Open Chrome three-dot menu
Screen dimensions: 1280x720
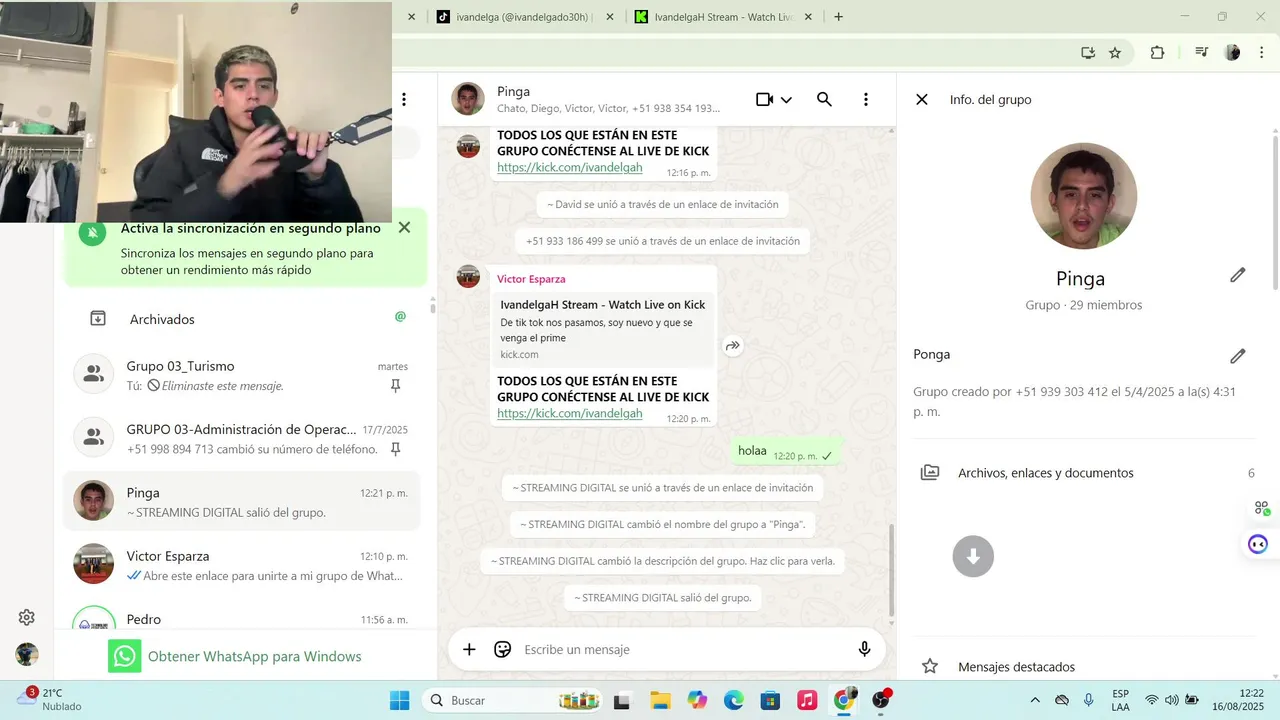1261,53
